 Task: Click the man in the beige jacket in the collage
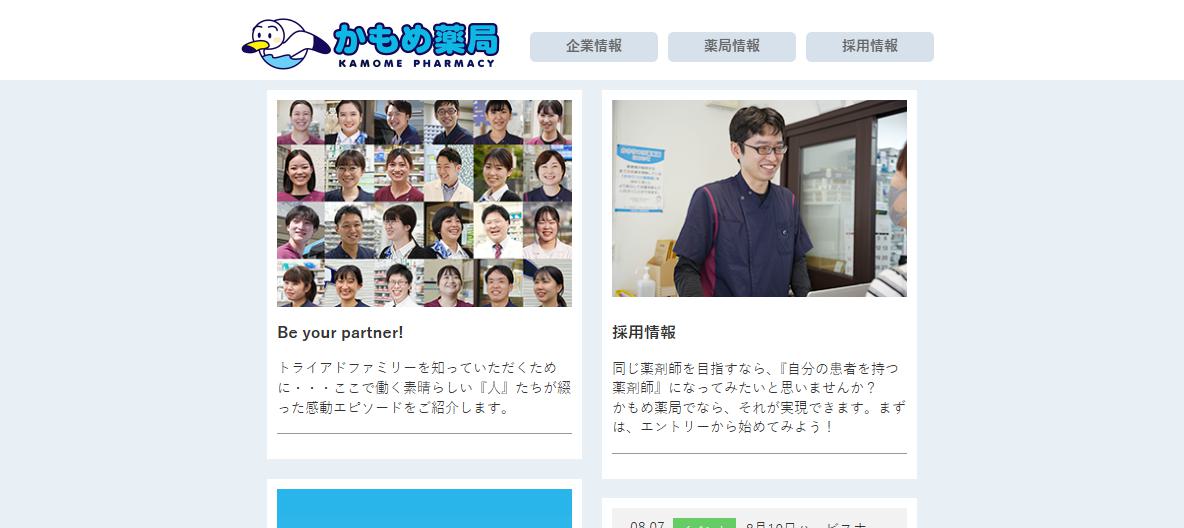coord(449,174)
